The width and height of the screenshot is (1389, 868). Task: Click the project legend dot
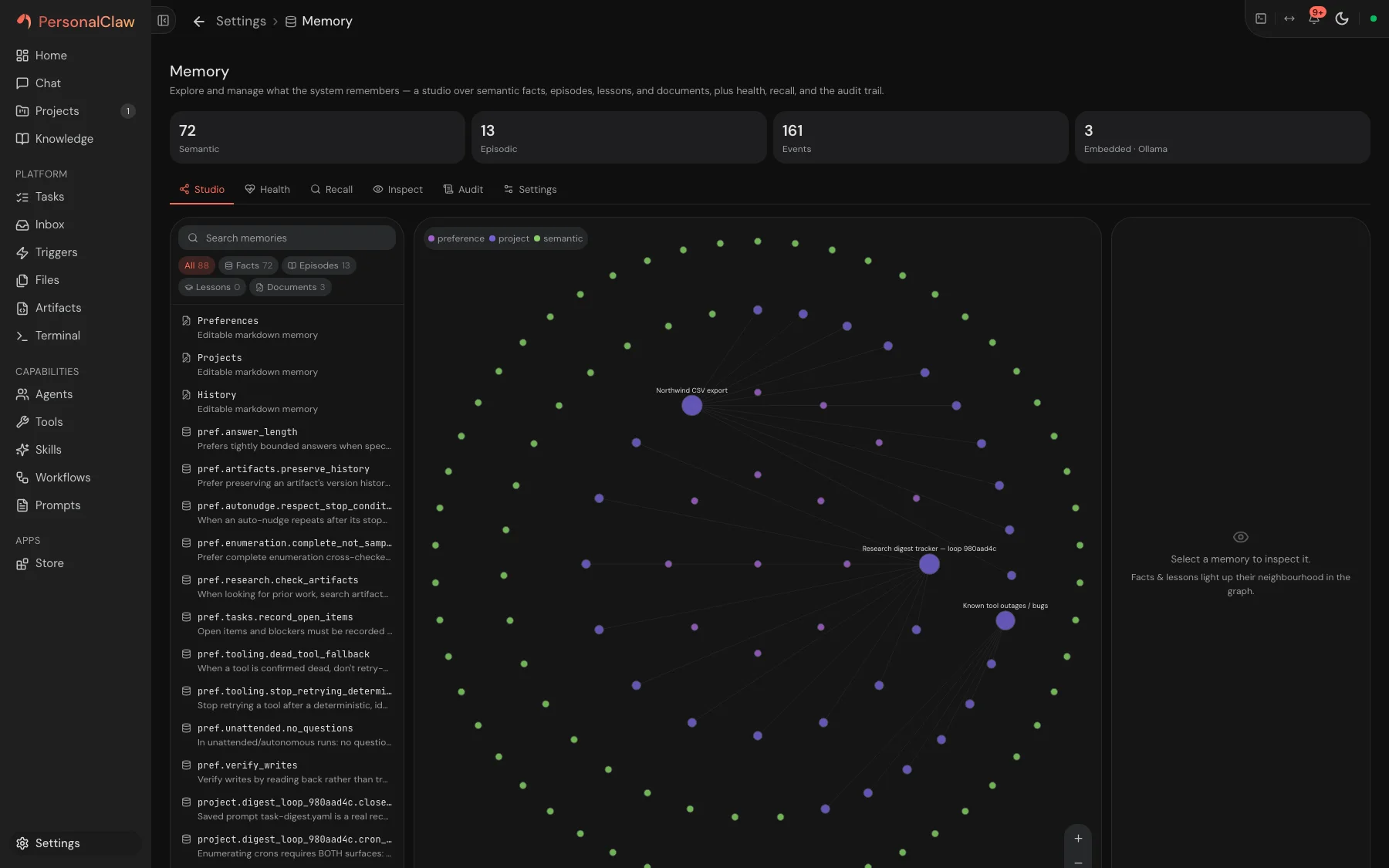tap(492, 238)
